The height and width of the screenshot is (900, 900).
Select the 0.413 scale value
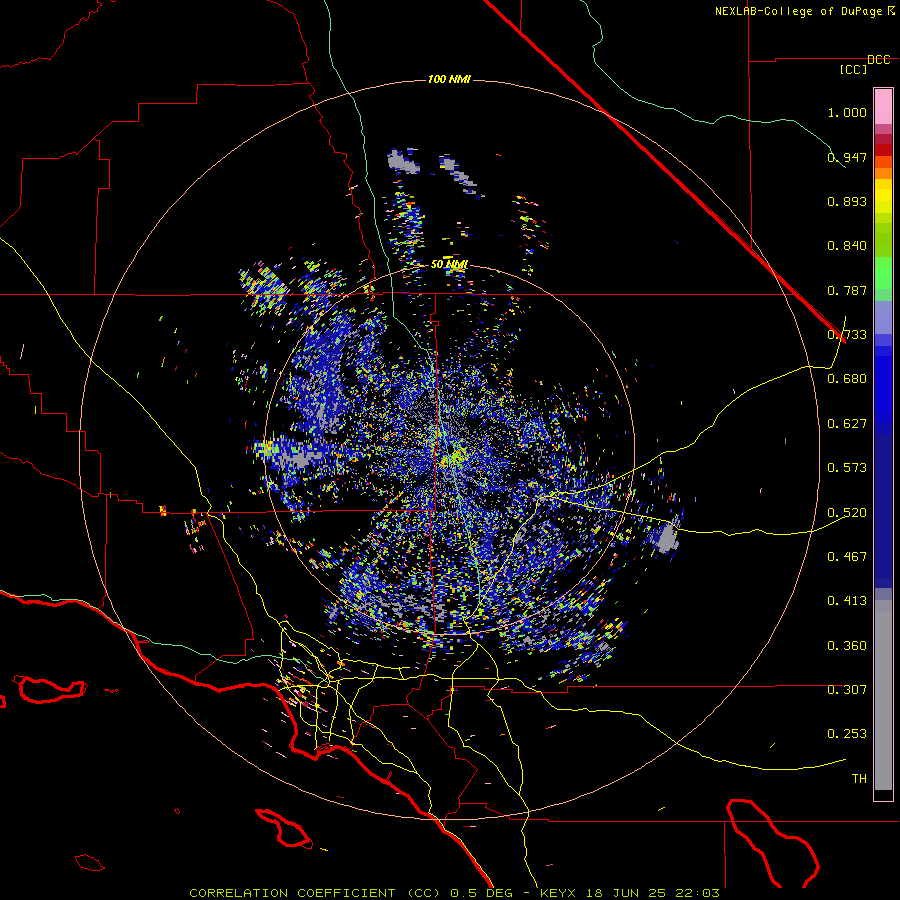pyautogui.click(x=847, y=601)
